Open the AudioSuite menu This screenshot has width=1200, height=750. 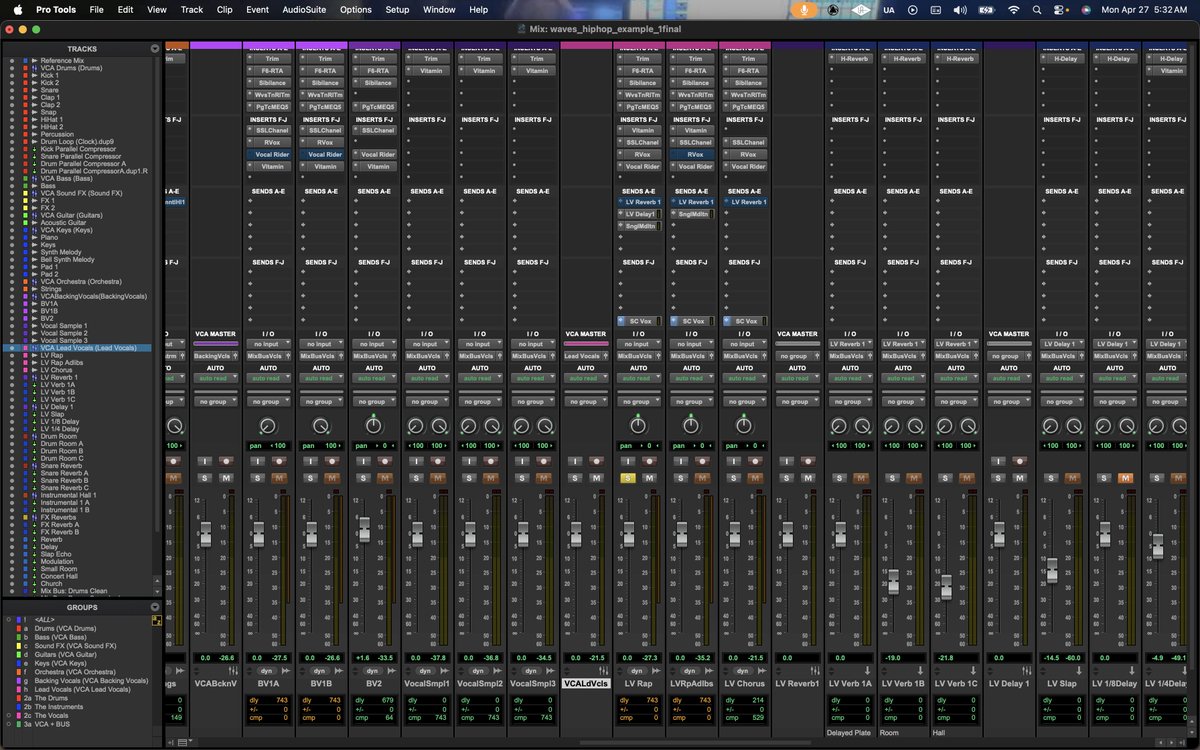302,9
